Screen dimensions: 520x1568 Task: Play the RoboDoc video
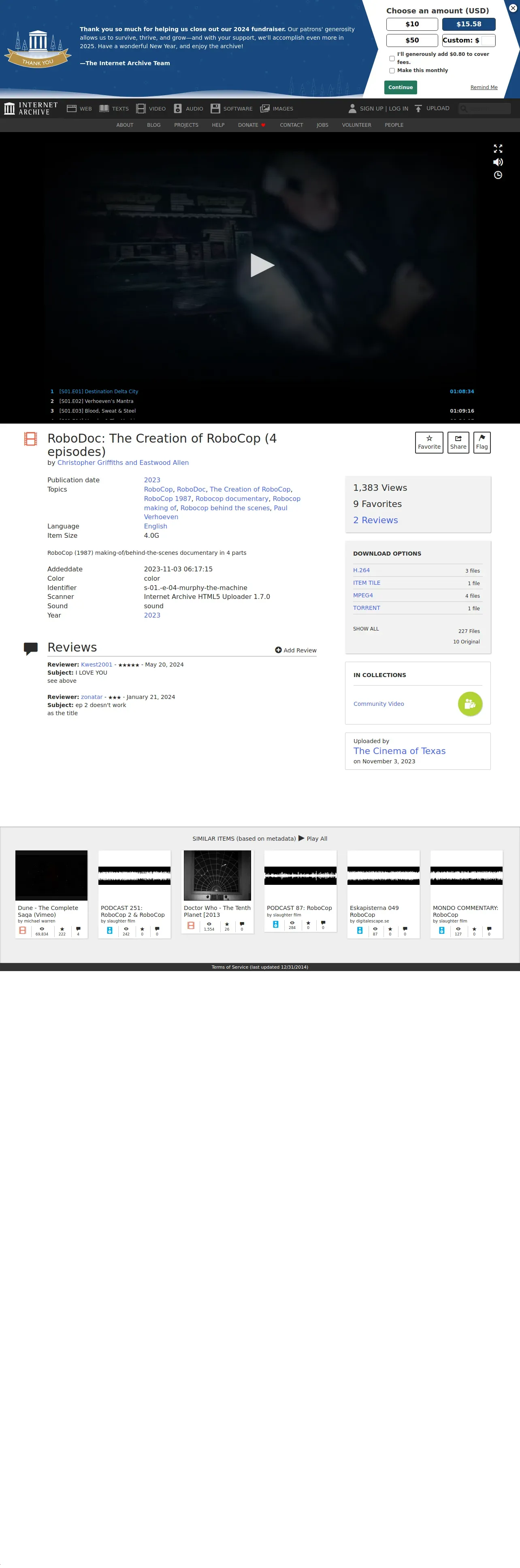point(262,265)
